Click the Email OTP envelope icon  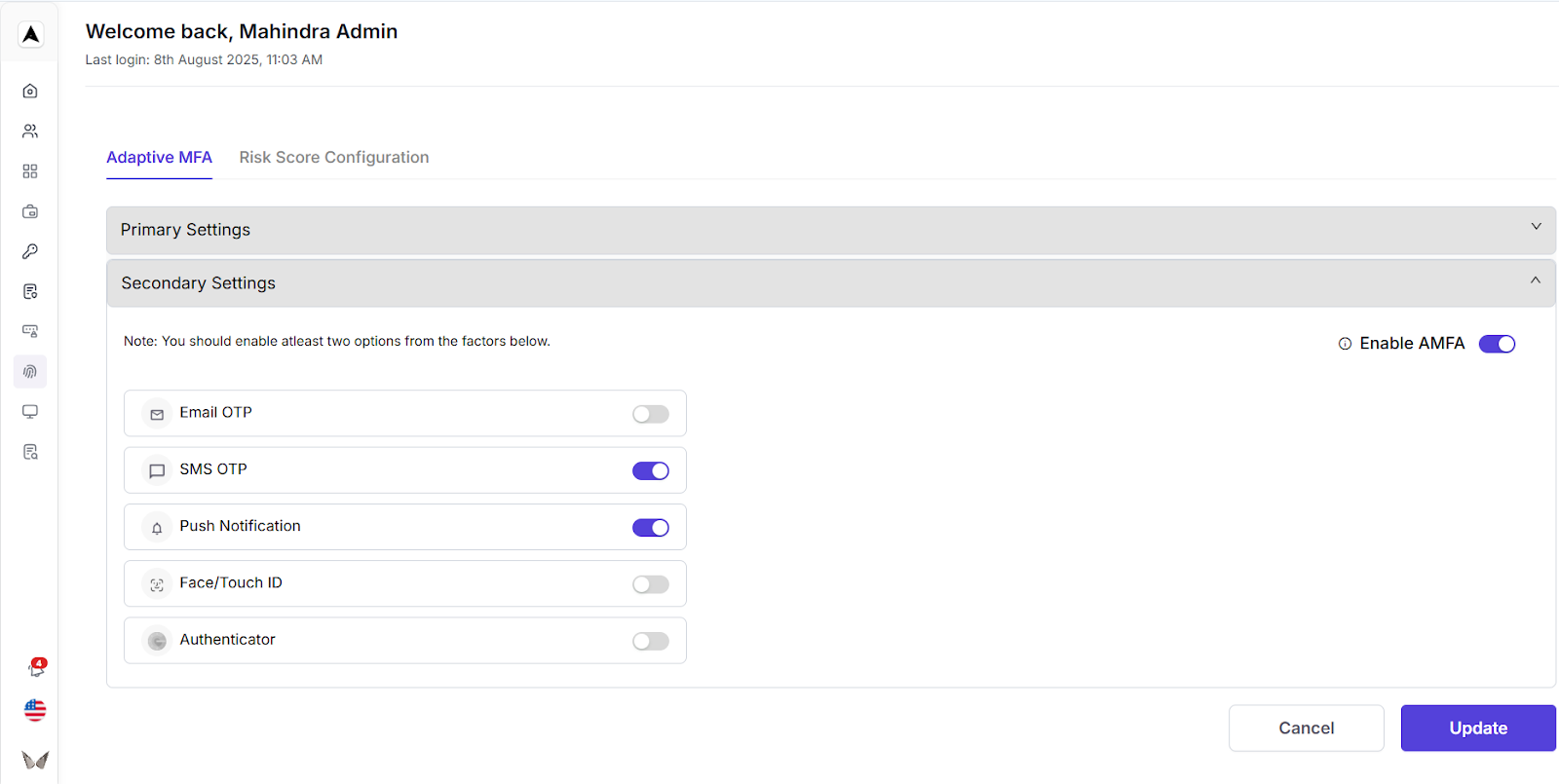click(157, 414)
